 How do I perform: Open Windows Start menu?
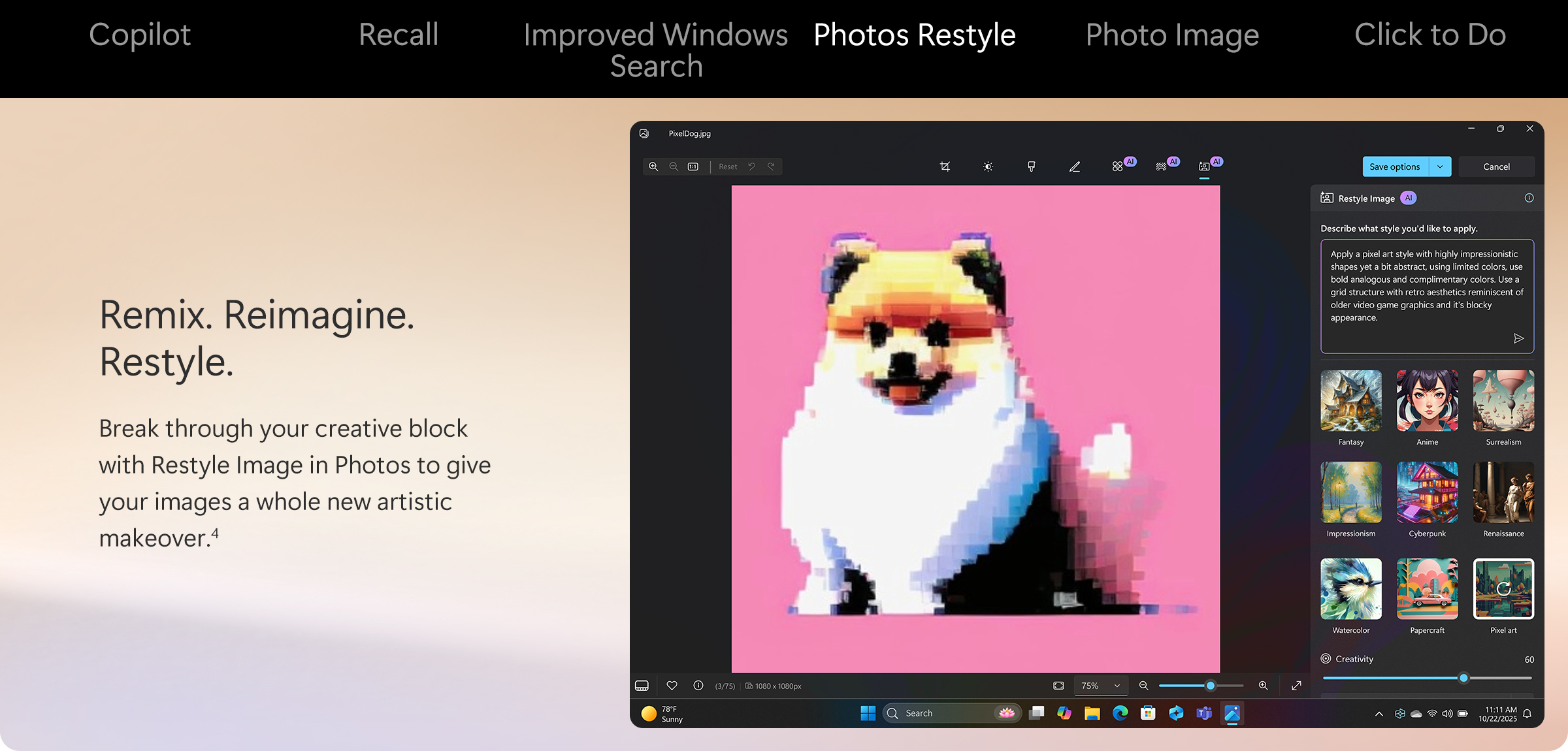click(x=868, y=713)
